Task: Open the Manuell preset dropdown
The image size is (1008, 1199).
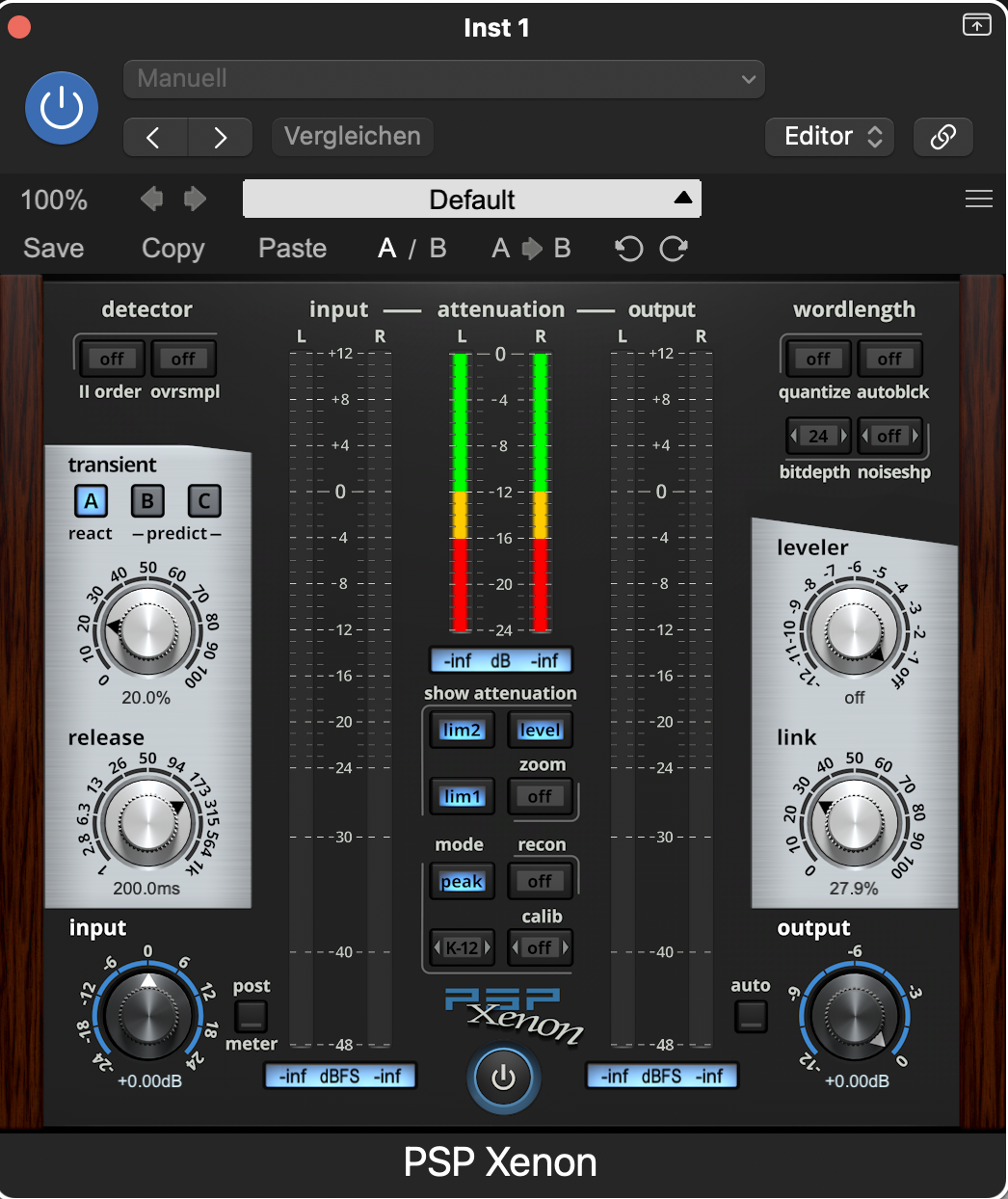Action: pos(444,79)
